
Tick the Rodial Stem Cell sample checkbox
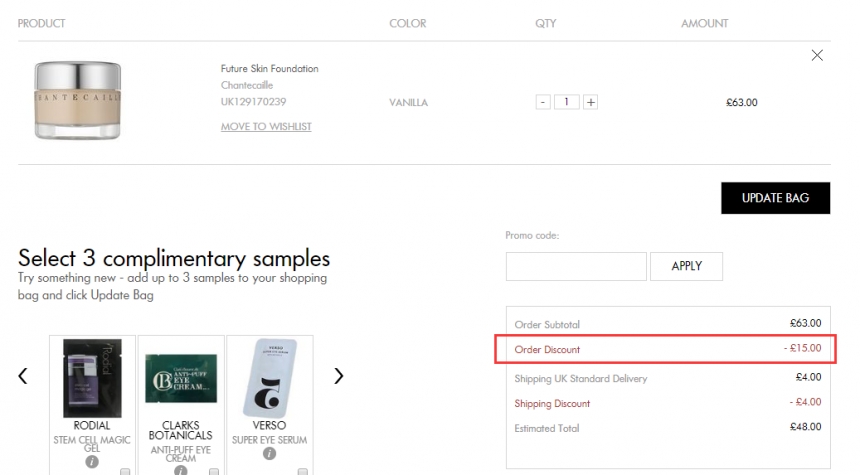pos(125,471)
